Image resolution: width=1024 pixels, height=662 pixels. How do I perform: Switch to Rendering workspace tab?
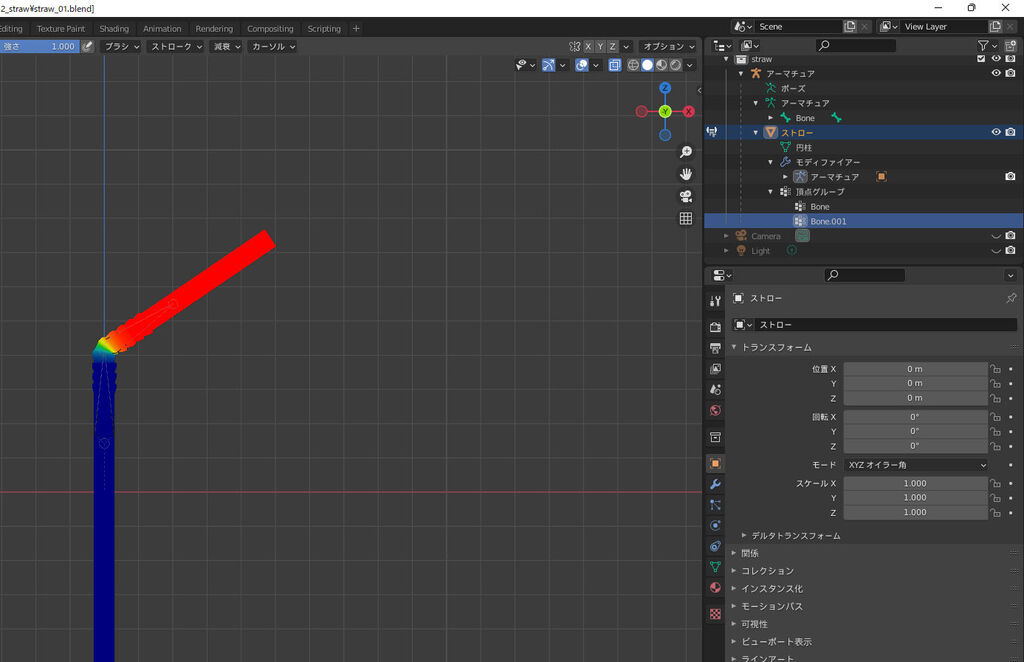coord(214,29)
